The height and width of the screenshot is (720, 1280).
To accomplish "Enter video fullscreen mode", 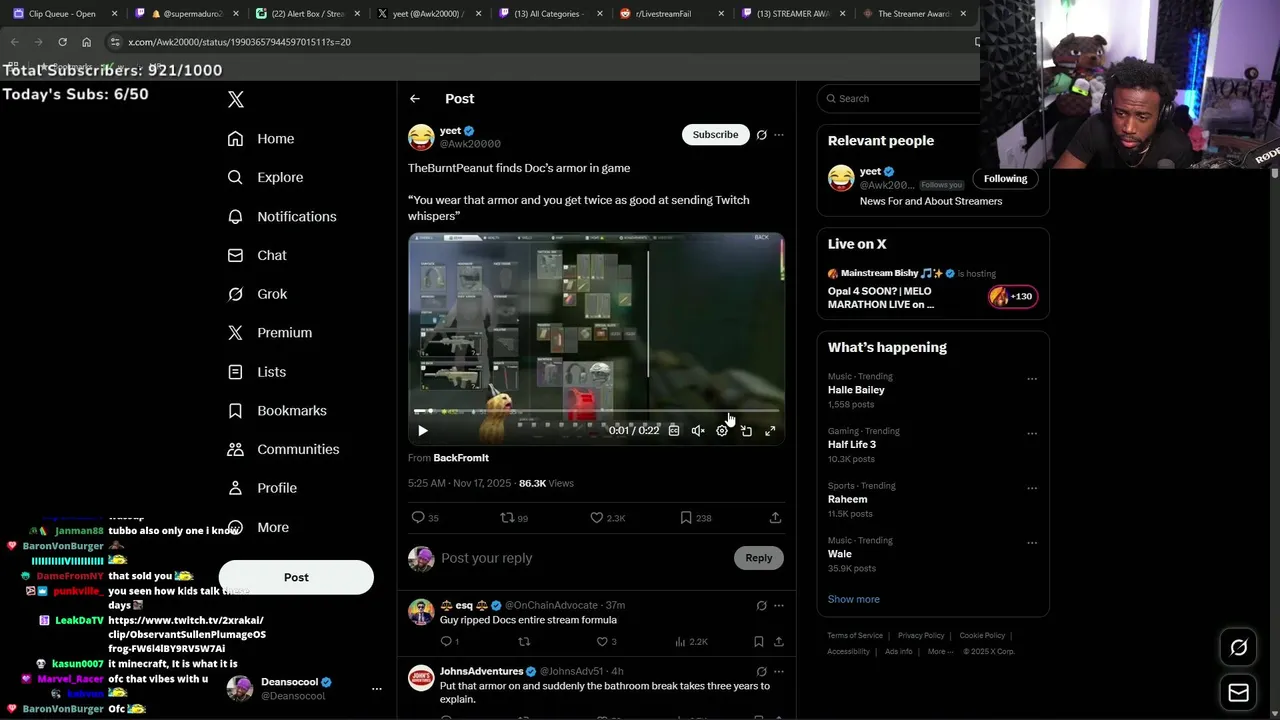I will click(770, 431).
